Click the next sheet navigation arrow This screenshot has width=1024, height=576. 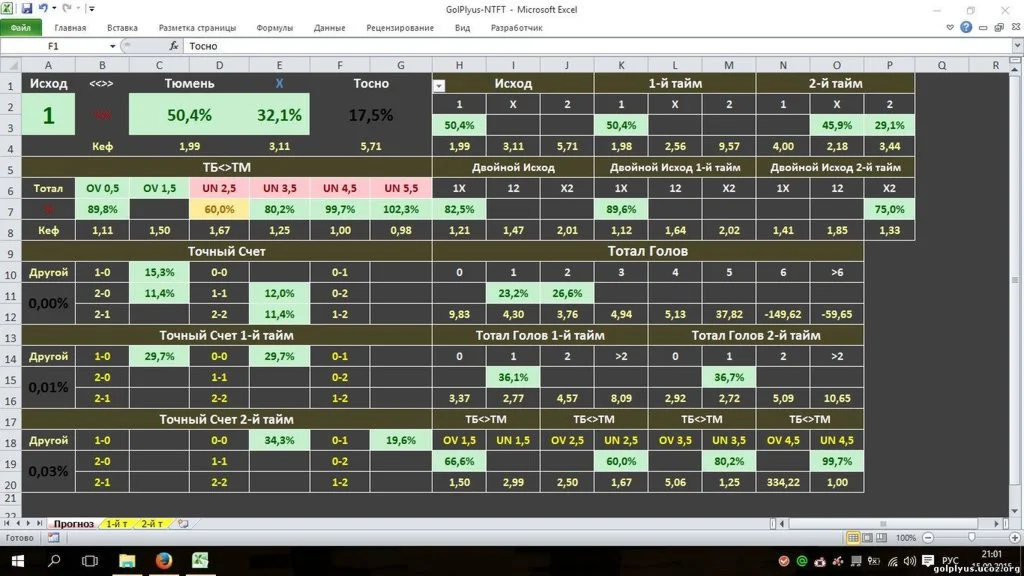coord(28,523)
